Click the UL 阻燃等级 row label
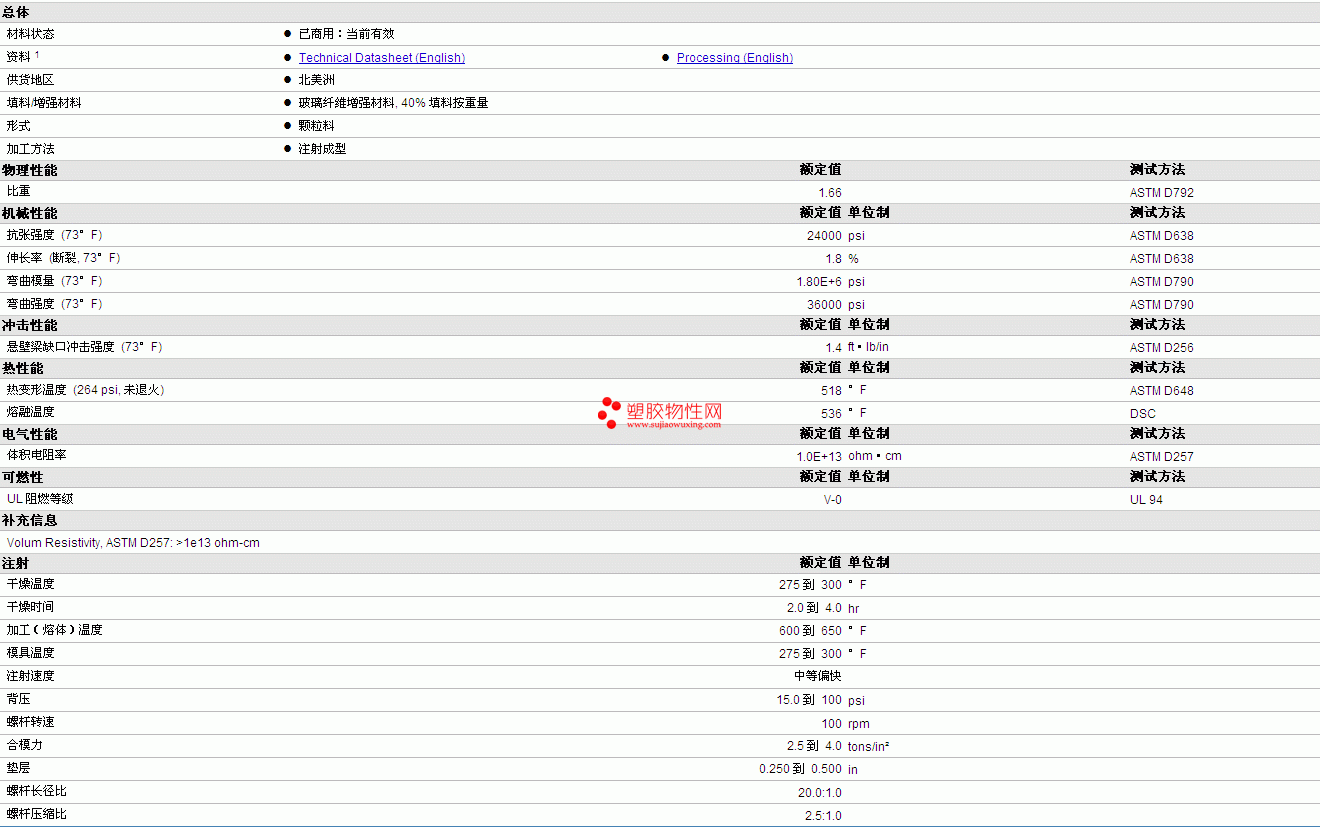This screenshot has width=1320, height=827. (x=40, y=498)
